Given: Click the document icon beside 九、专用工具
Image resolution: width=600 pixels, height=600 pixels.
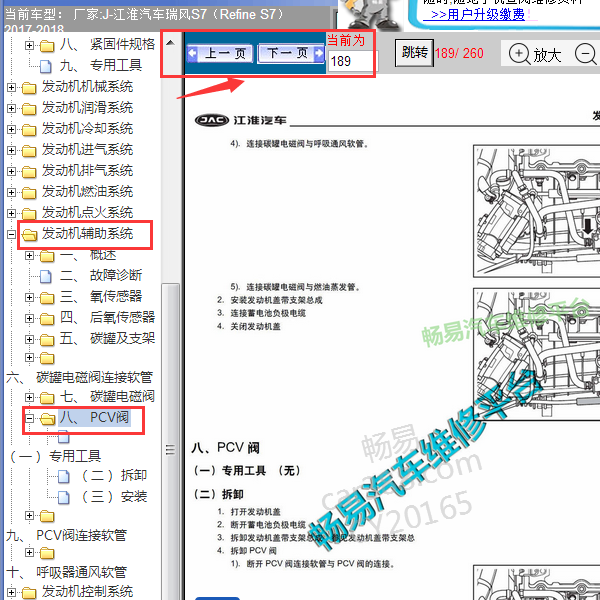Looking at the screenshot, I should 46,67.
